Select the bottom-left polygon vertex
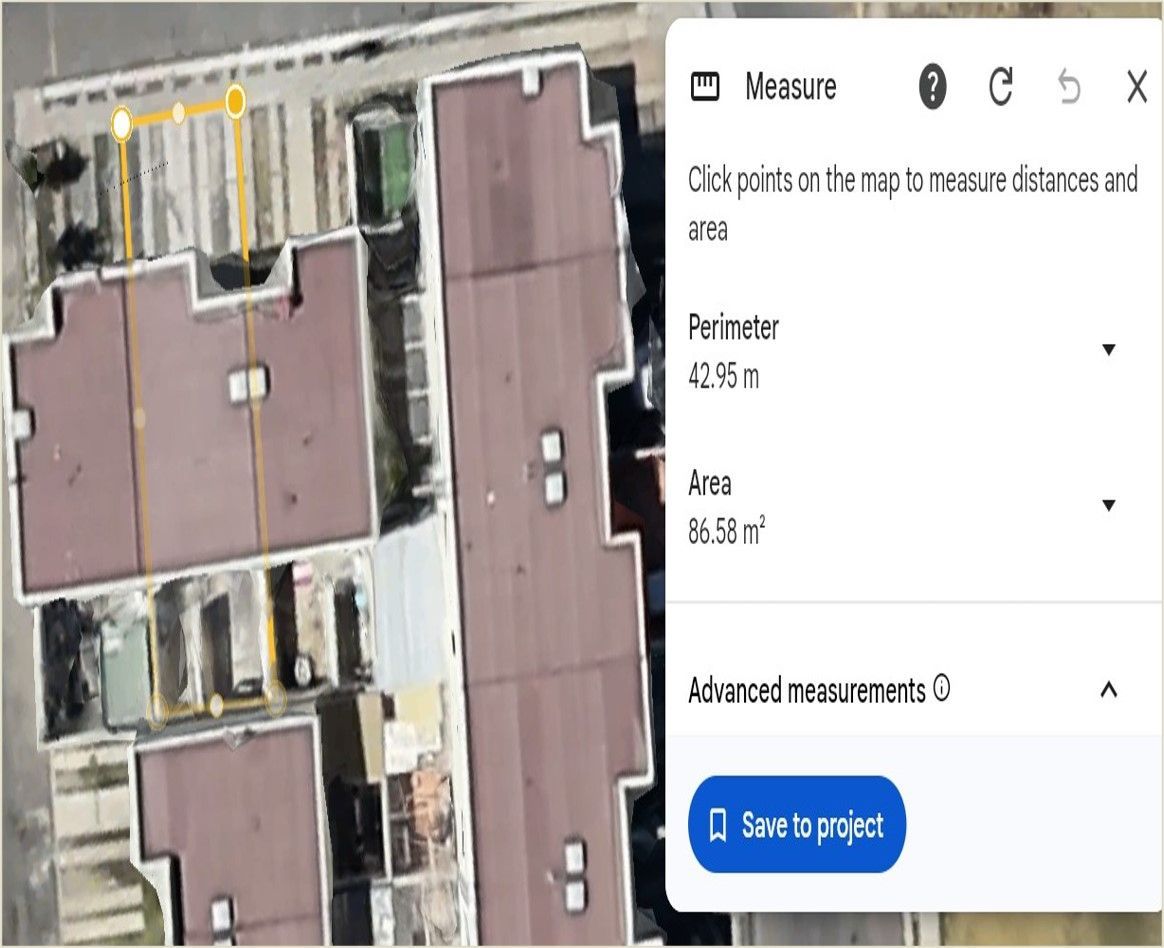 click(x=157, y=709)
